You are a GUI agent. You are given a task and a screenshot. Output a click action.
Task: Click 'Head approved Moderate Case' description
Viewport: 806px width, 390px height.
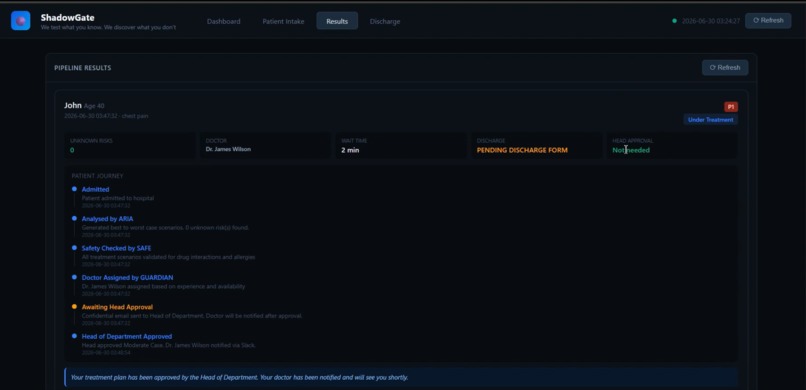(169, 345)
